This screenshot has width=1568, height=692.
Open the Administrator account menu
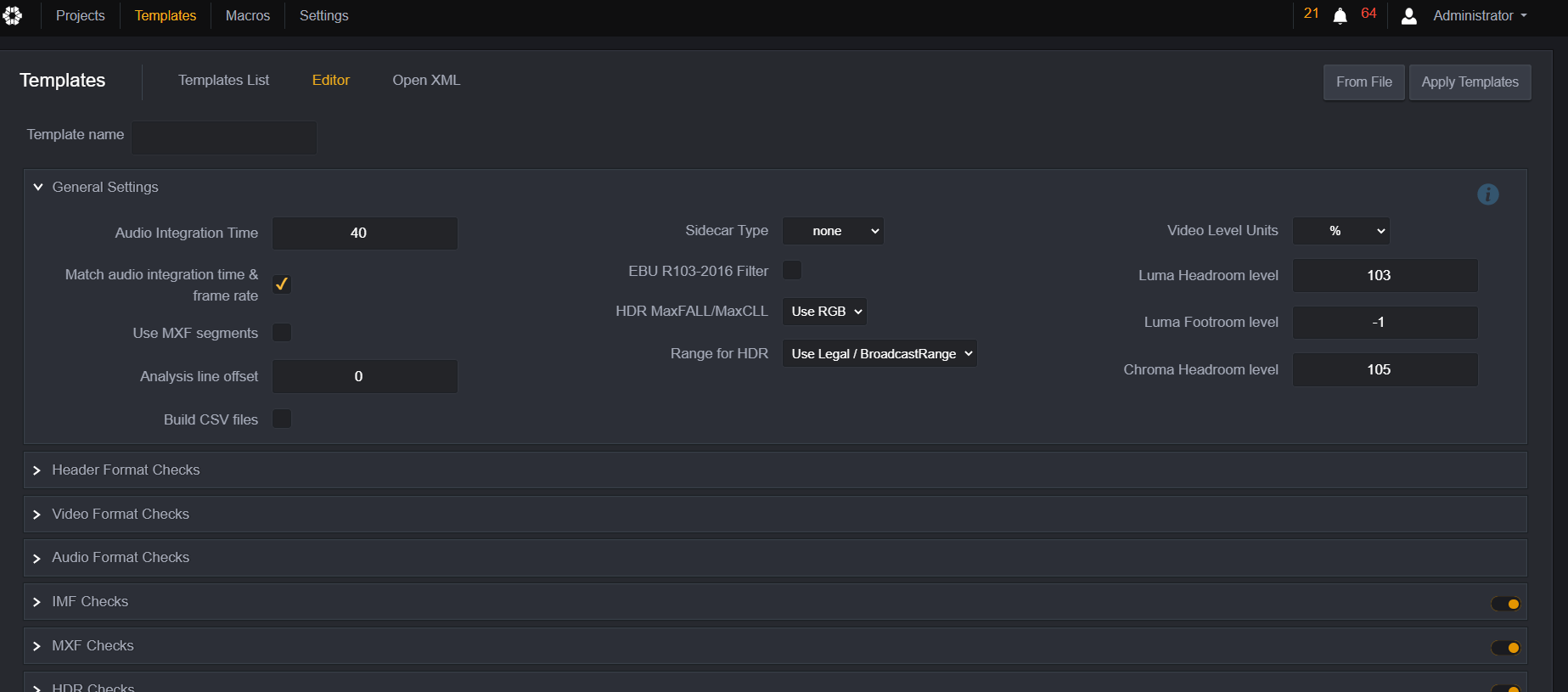pyautogui.click(x=1480, y=16)
